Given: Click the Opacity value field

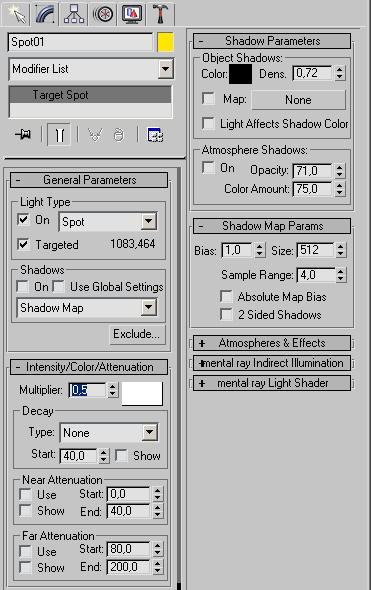Looking at the screenshot, I should pyautogui.click(x=313, y=171).
